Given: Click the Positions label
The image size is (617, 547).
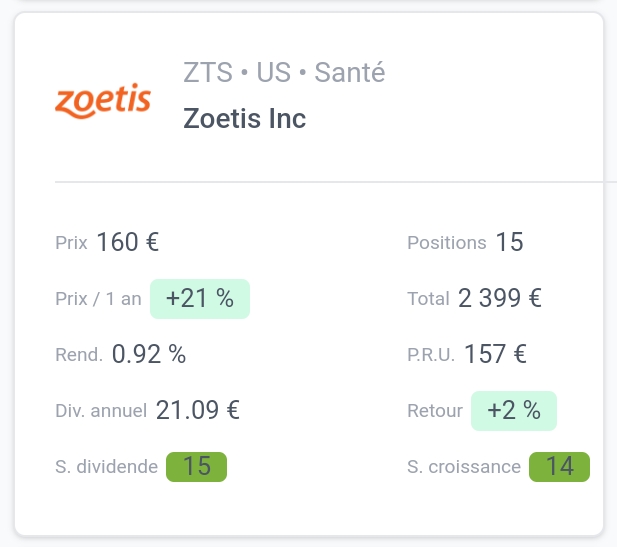Looking at the screenshot, I should pyautogui.click(x=447, y=242).
